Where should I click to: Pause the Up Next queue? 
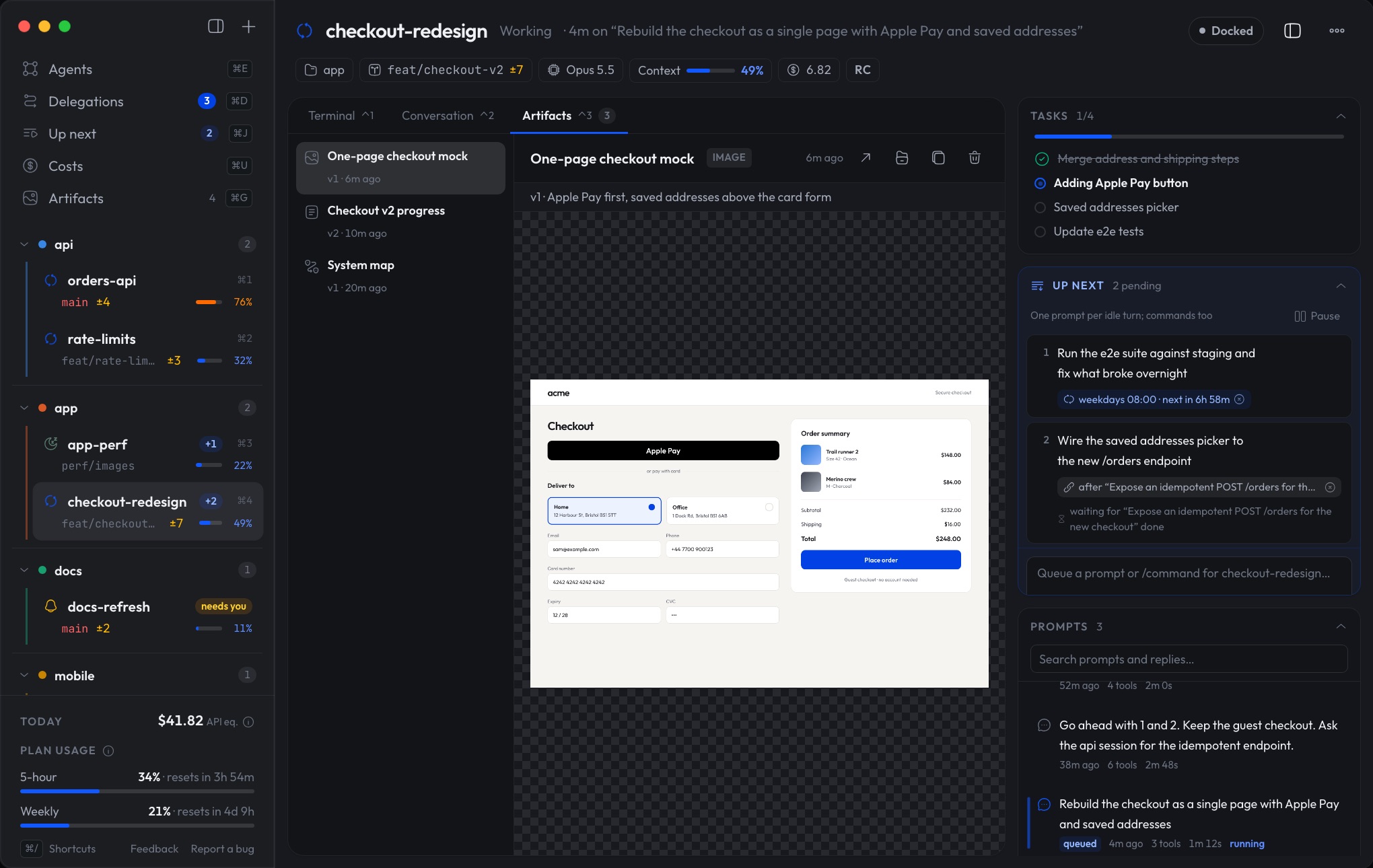point(1317,316)
